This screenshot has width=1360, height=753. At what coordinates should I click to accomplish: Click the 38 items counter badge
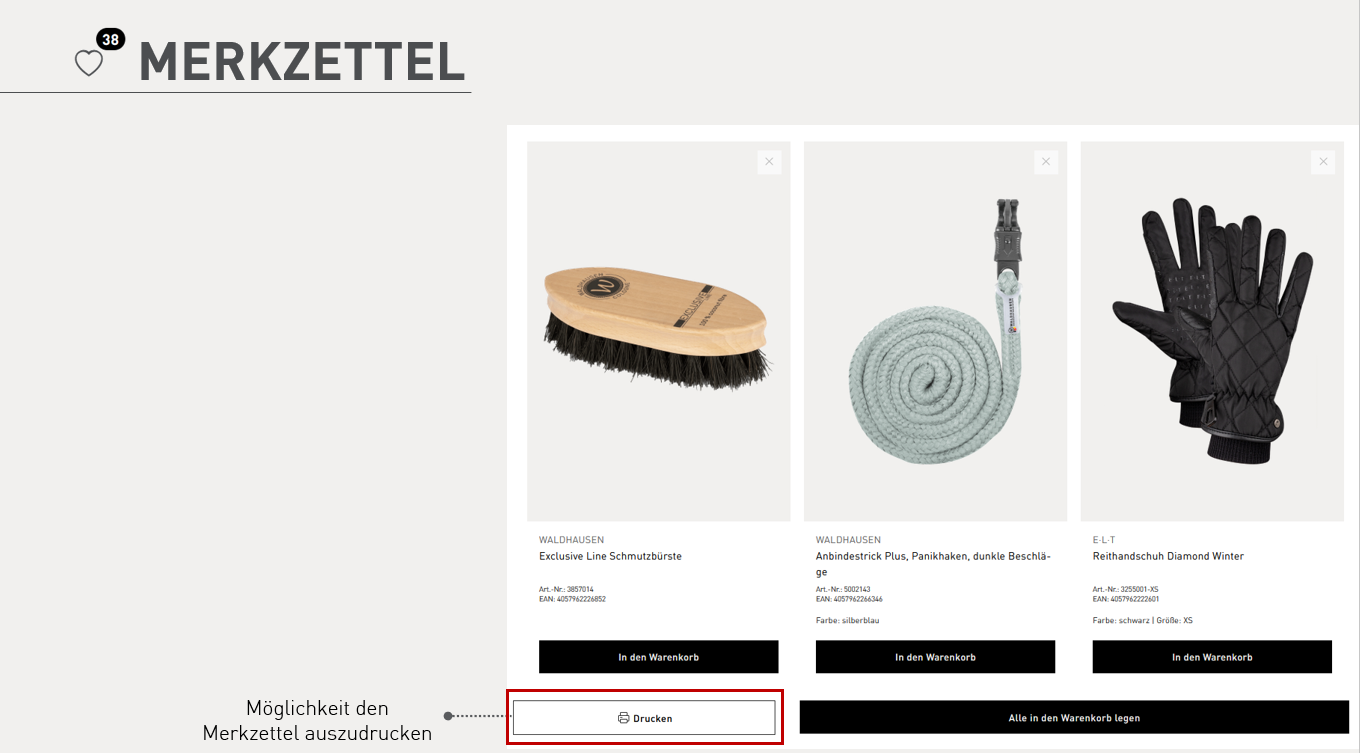pos(110,40)
